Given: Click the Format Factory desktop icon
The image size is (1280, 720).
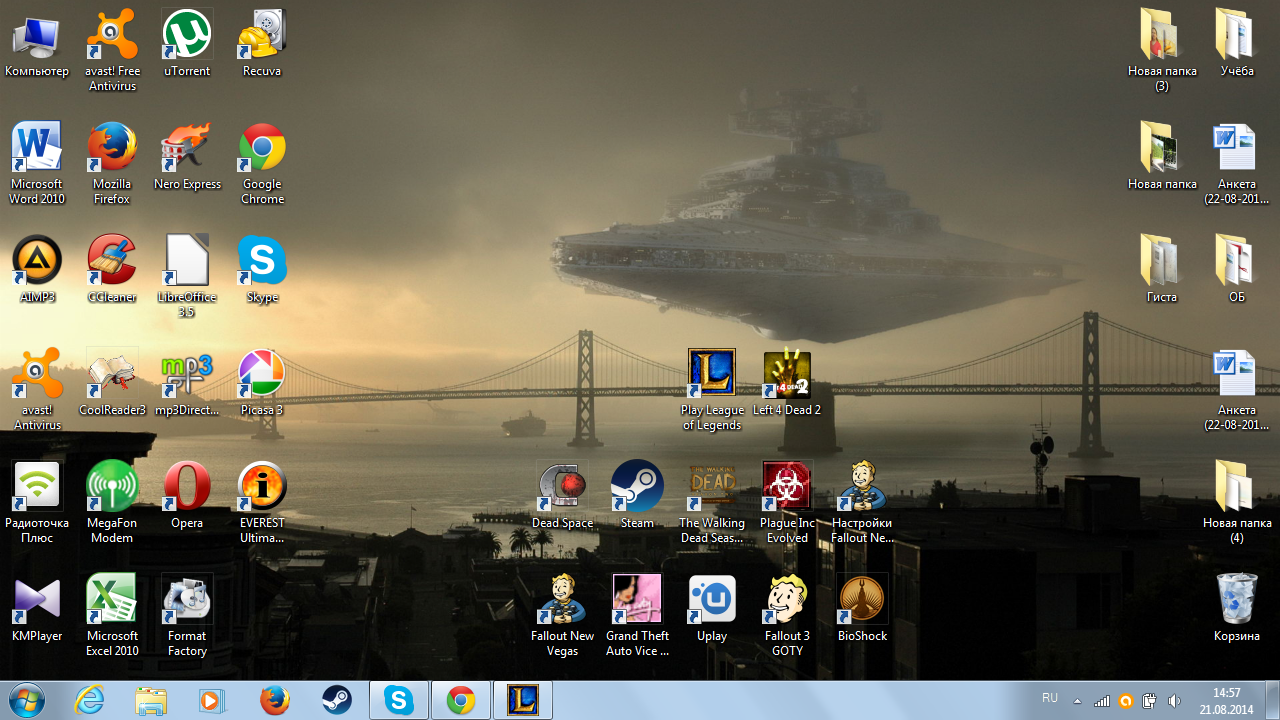Looking at the screenshot, I should pos(187,600).
